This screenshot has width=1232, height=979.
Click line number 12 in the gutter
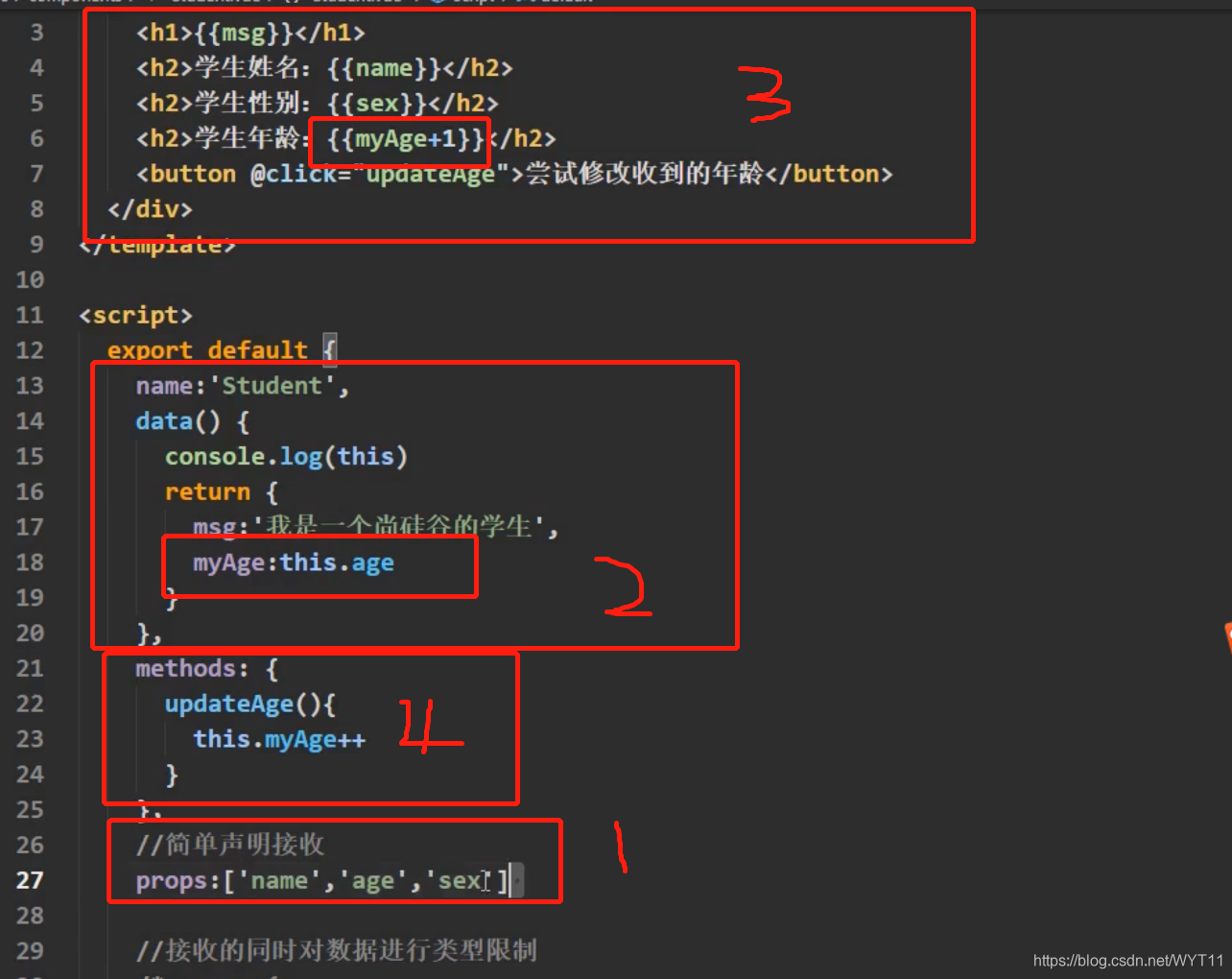click(30, 351)
